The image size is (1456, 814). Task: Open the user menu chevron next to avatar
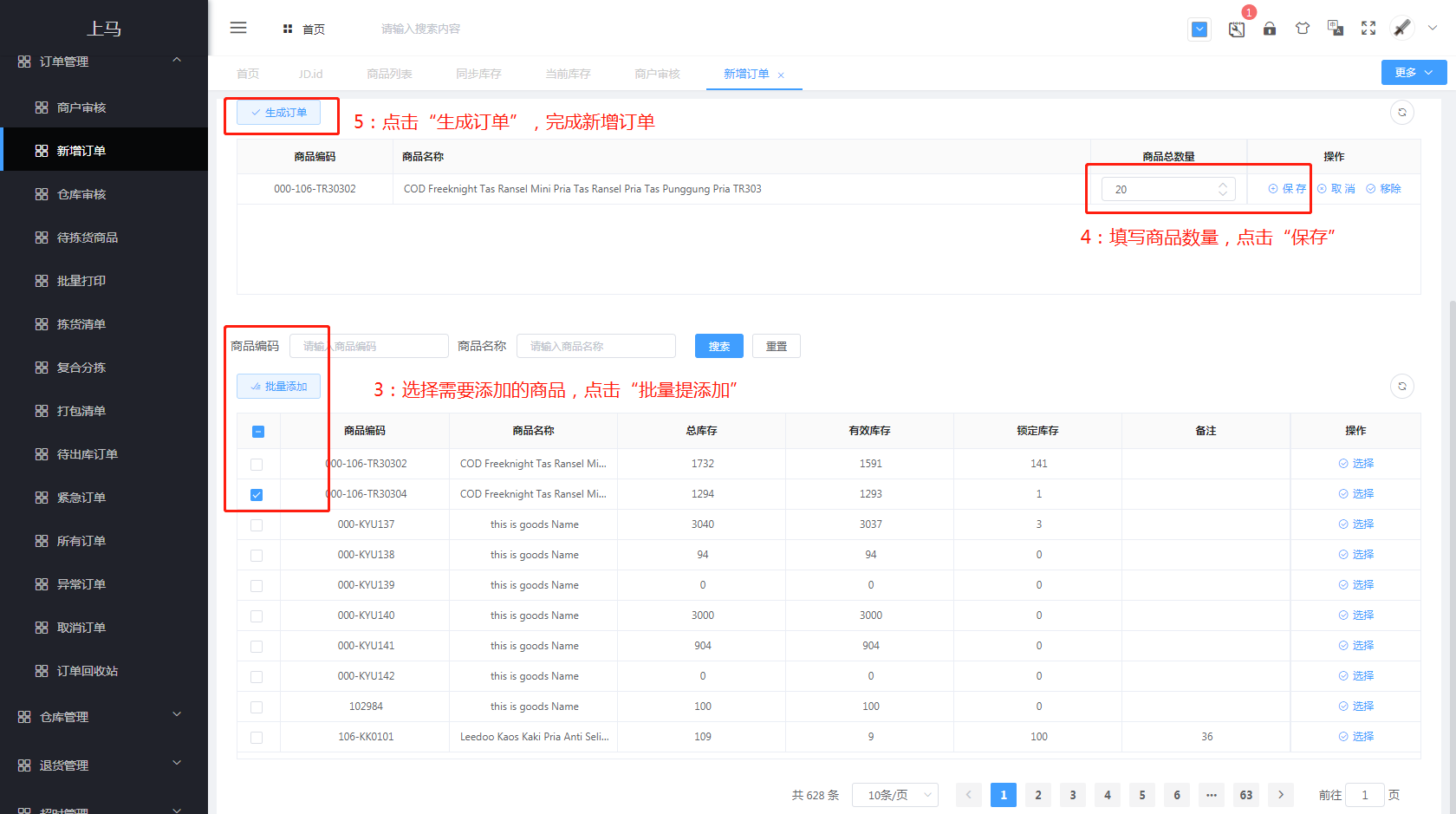[x=1433, y=28]
